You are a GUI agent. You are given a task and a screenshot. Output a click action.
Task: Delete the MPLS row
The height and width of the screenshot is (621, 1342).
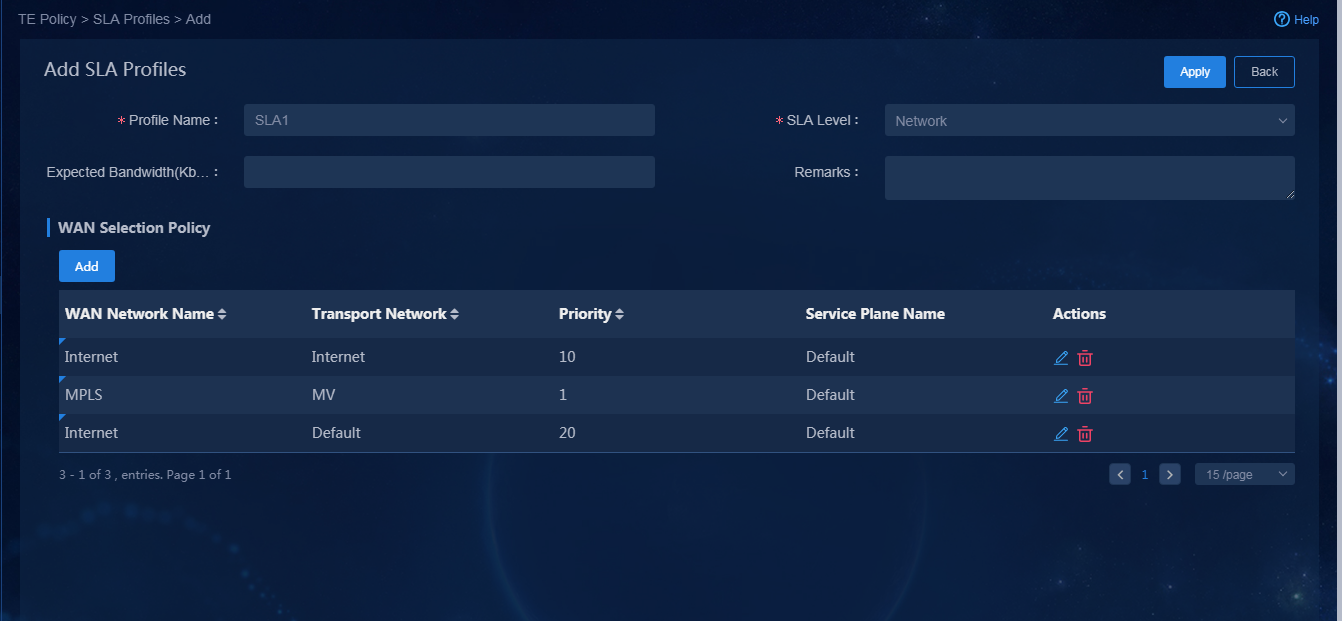point(1085,396)
